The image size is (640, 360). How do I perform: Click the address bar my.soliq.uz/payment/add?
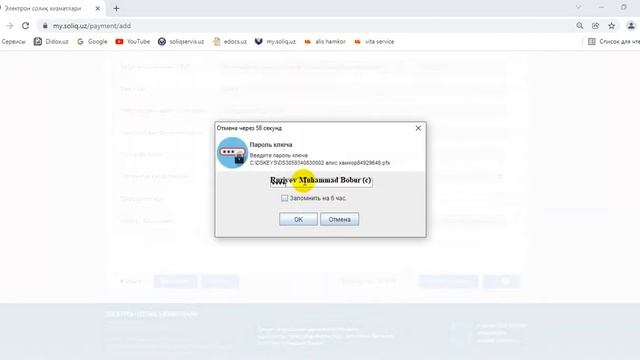[92, 26]
